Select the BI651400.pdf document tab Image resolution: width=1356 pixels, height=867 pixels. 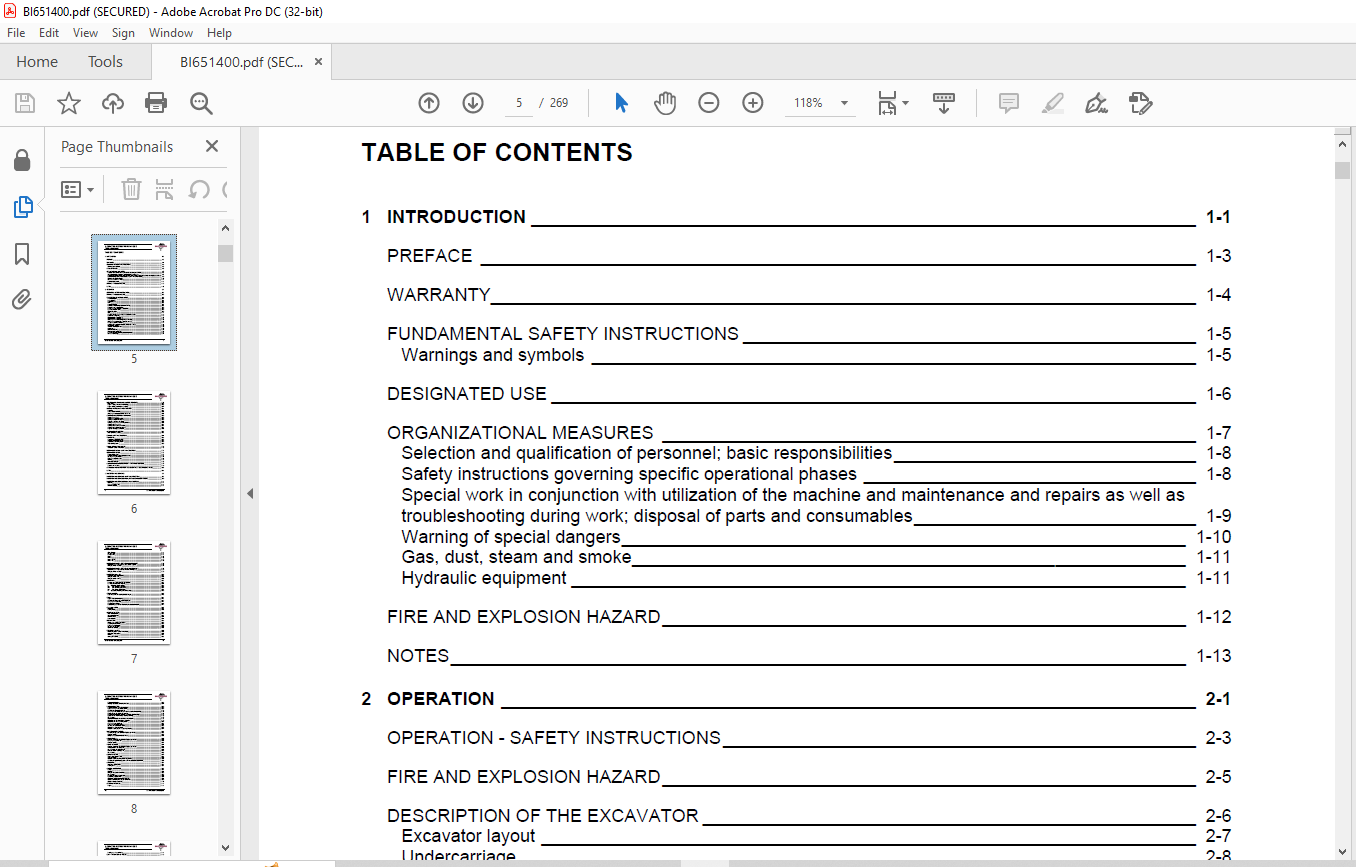coord(241,62)
